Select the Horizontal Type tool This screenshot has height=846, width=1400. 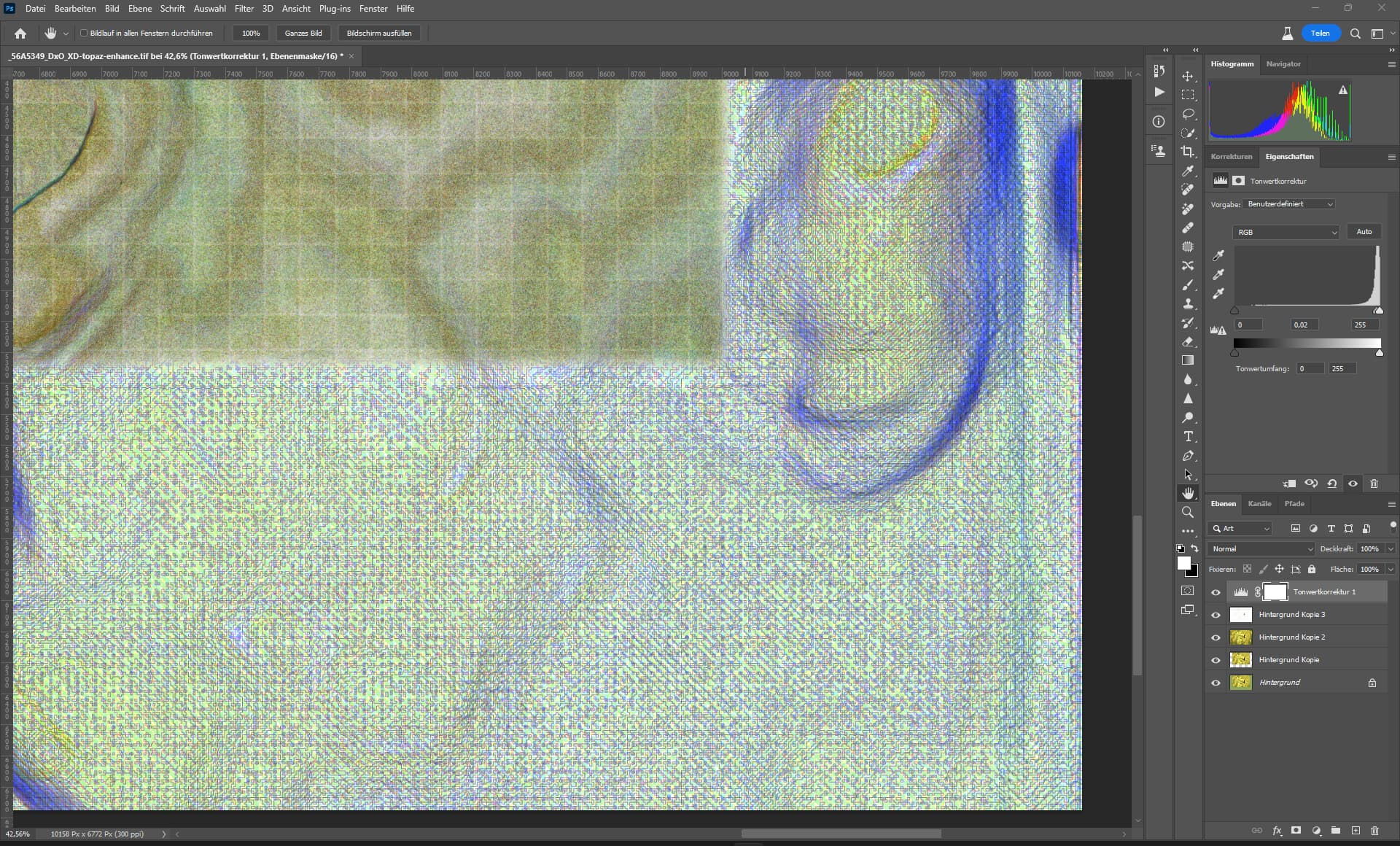point(1188,436)
